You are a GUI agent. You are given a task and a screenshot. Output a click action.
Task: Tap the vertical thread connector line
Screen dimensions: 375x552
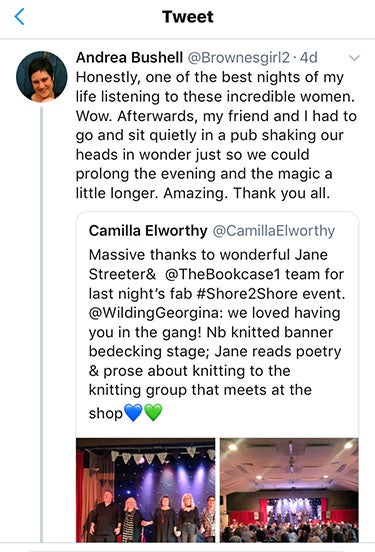(x=42, y=324)
